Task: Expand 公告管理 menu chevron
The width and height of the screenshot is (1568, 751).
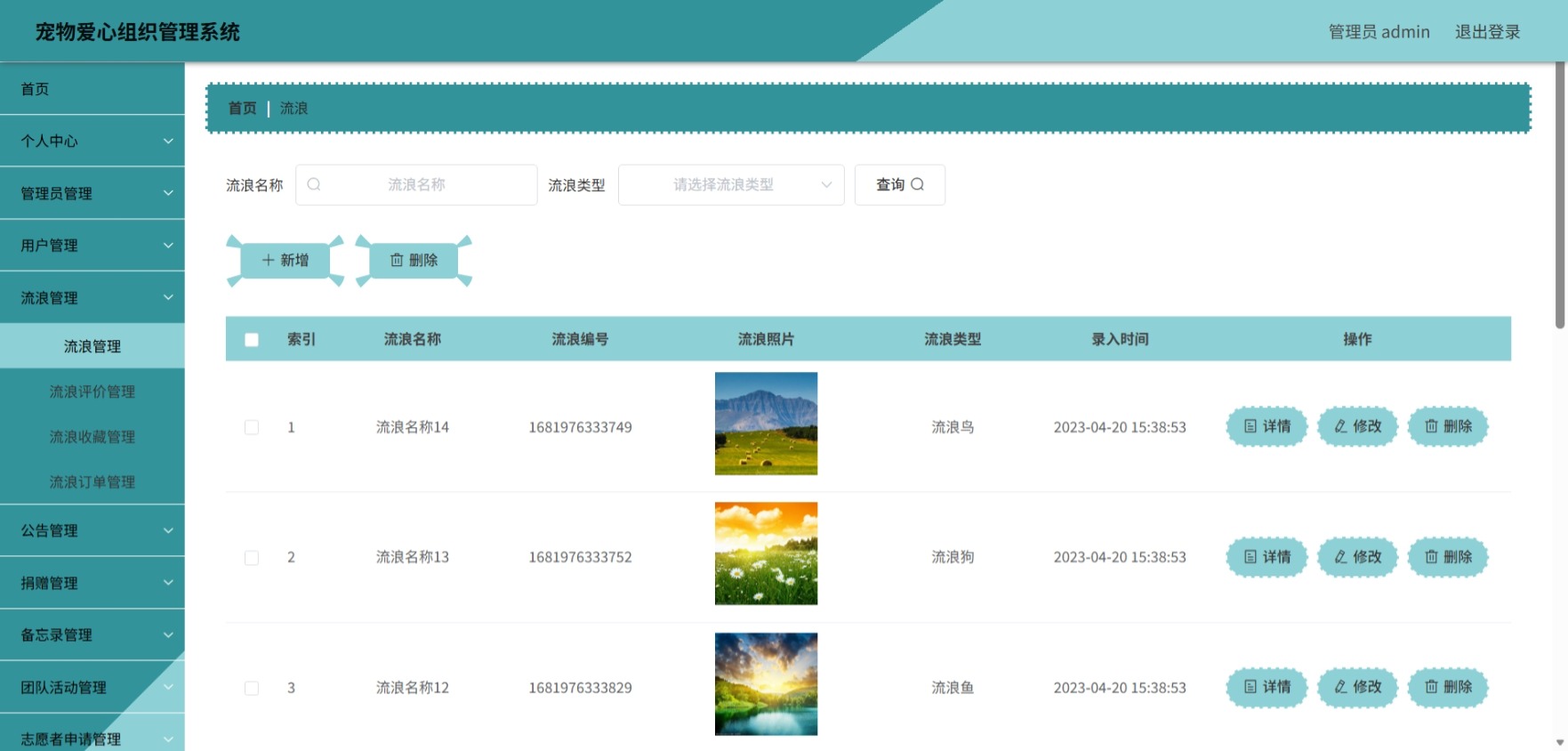Action: pos(168,530)
